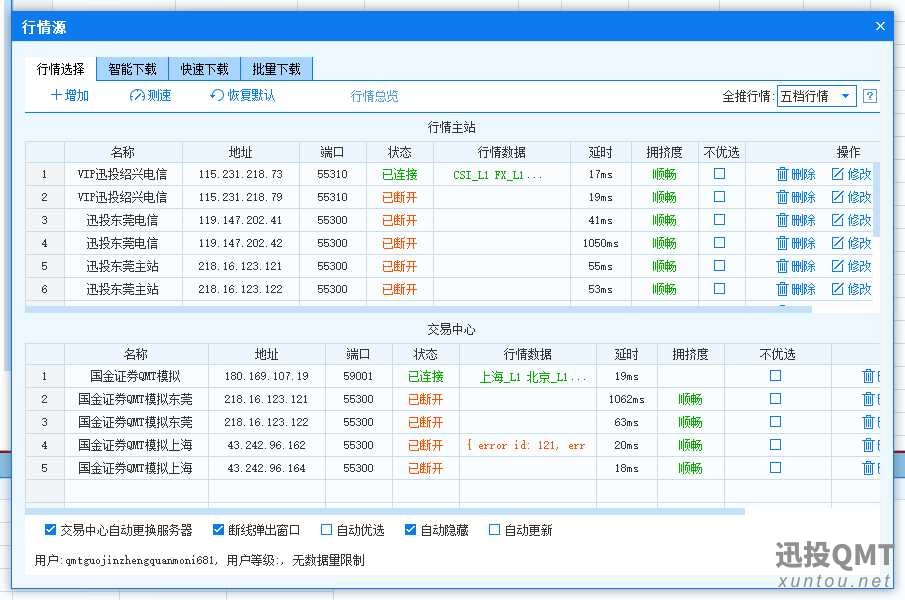
Task: Enable the 自动优选 checkbox
Action: click(327, 530)
